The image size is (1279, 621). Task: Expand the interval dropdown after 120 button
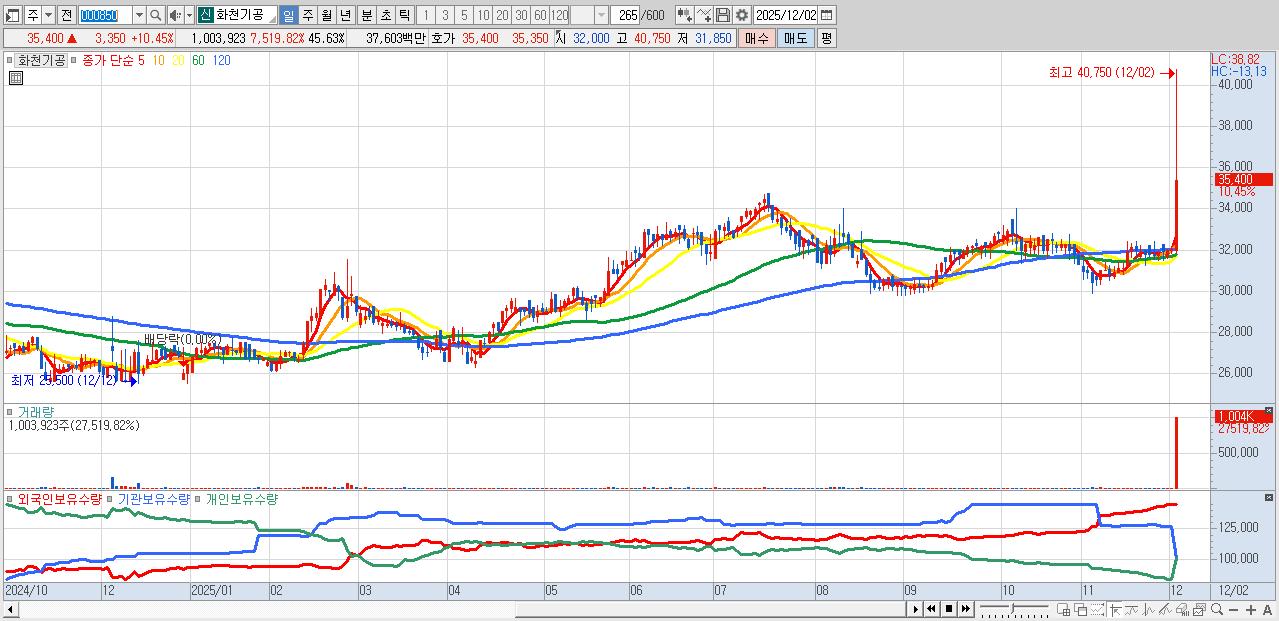(601, 15)
